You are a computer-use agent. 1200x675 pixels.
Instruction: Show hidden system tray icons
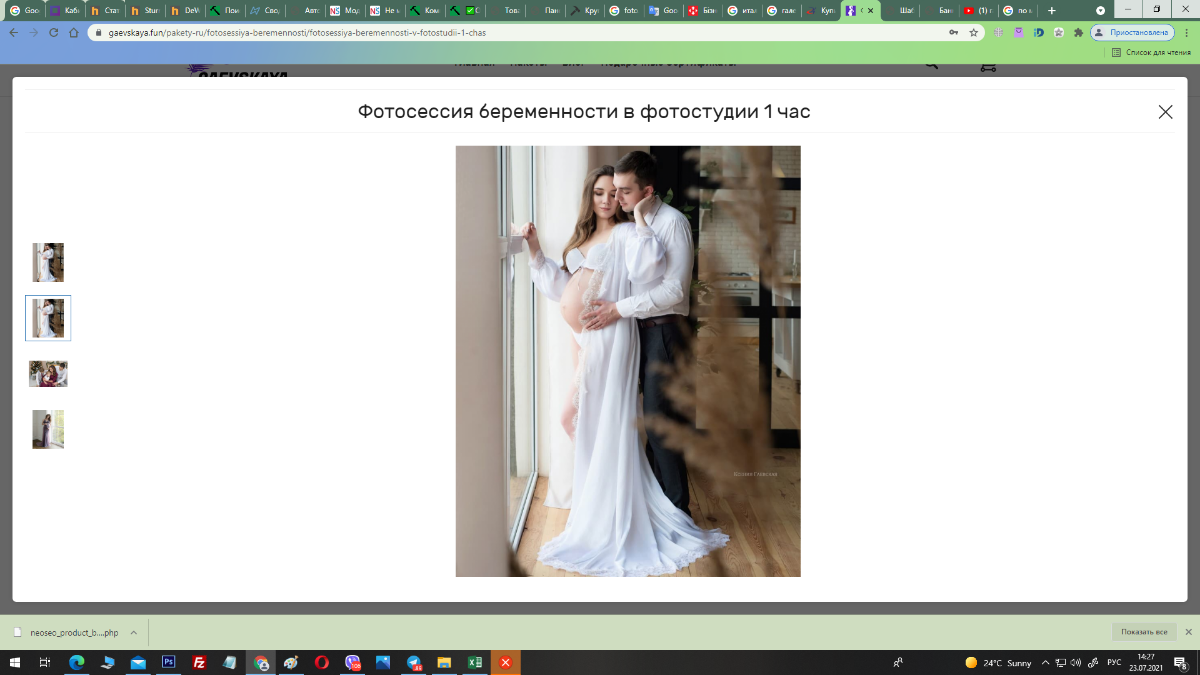click(x=1046, y=662)
